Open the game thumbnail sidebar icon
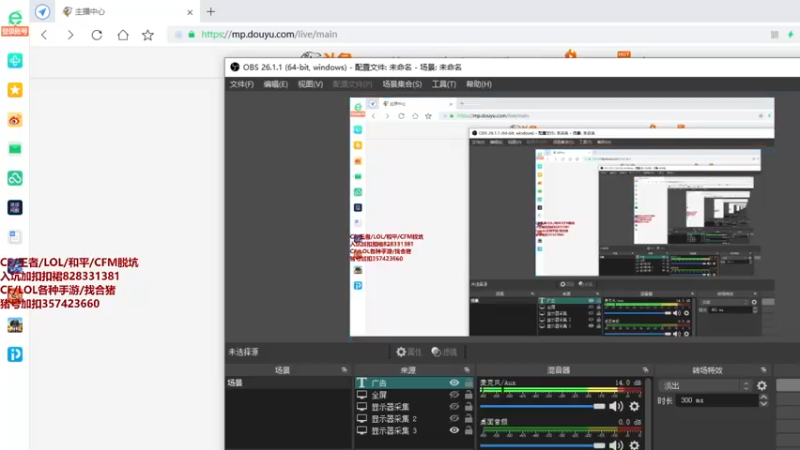This screenshot has height=450, width=800. pos(15,326)
